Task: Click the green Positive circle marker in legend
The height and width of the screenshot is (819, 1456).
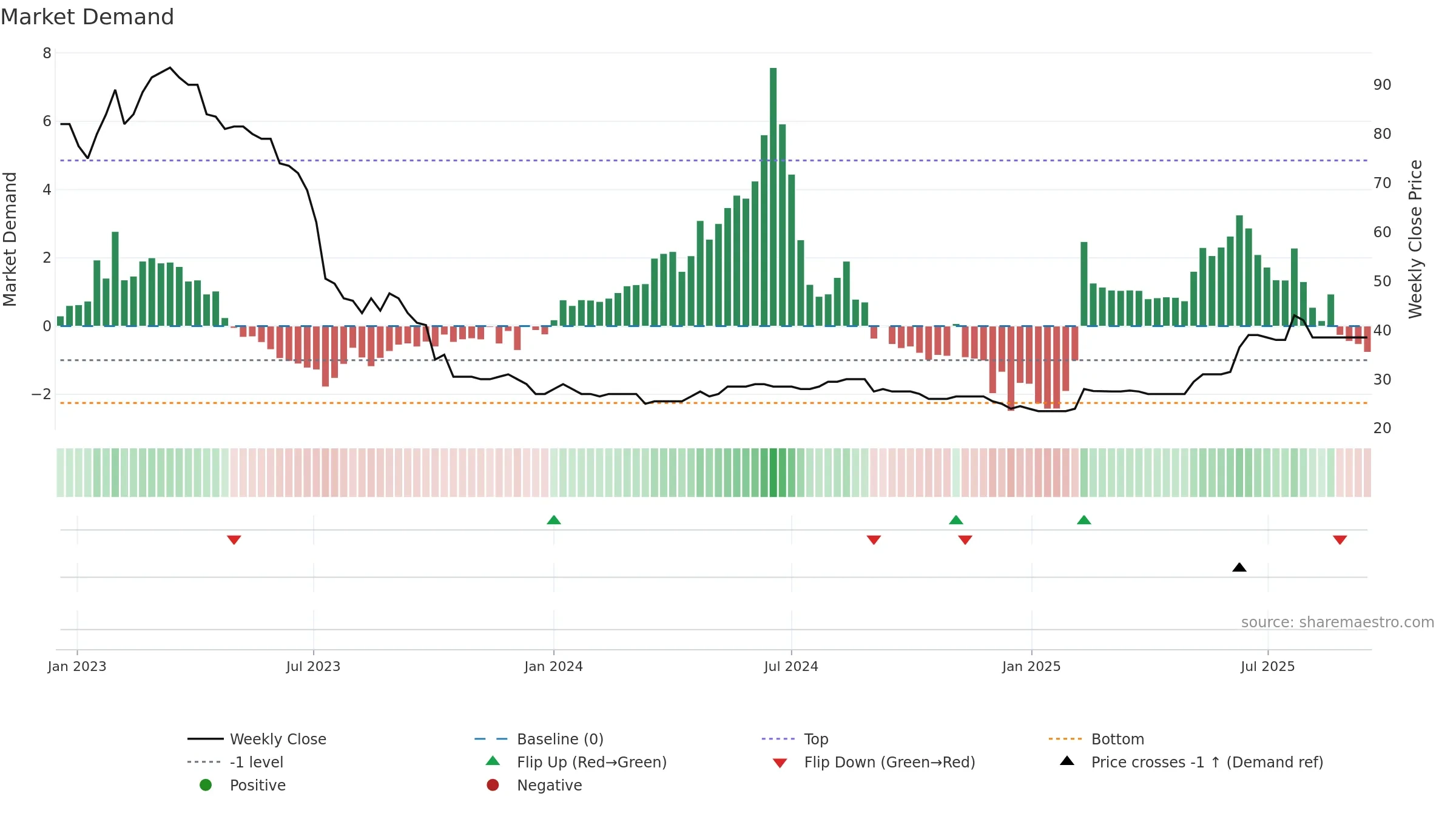Action: click(206, 785)
